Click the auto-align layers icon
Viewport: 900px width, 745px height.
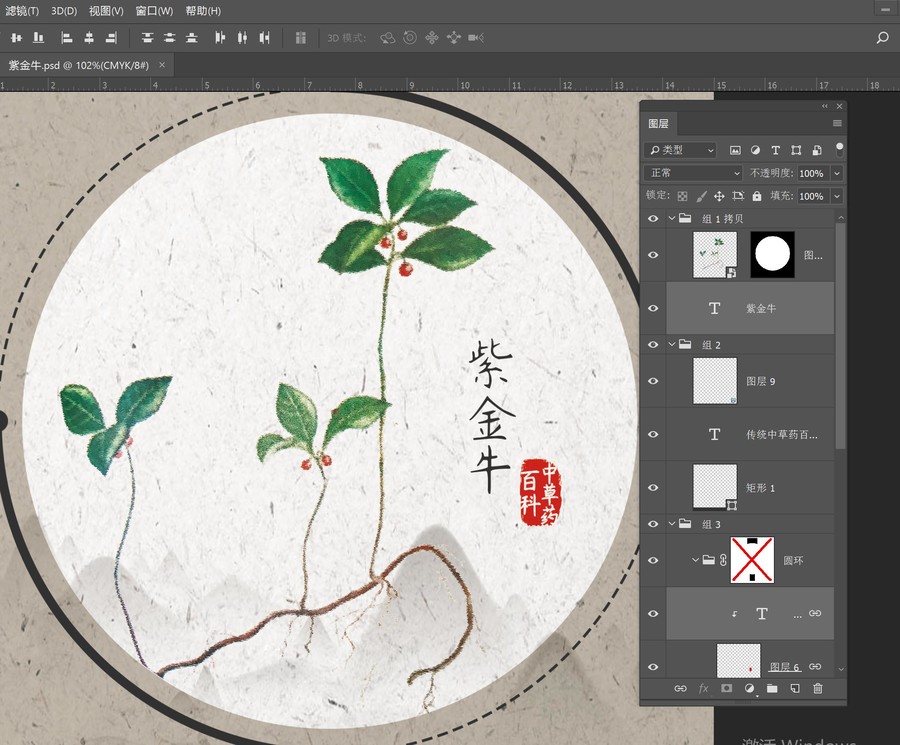coord(300,38)
